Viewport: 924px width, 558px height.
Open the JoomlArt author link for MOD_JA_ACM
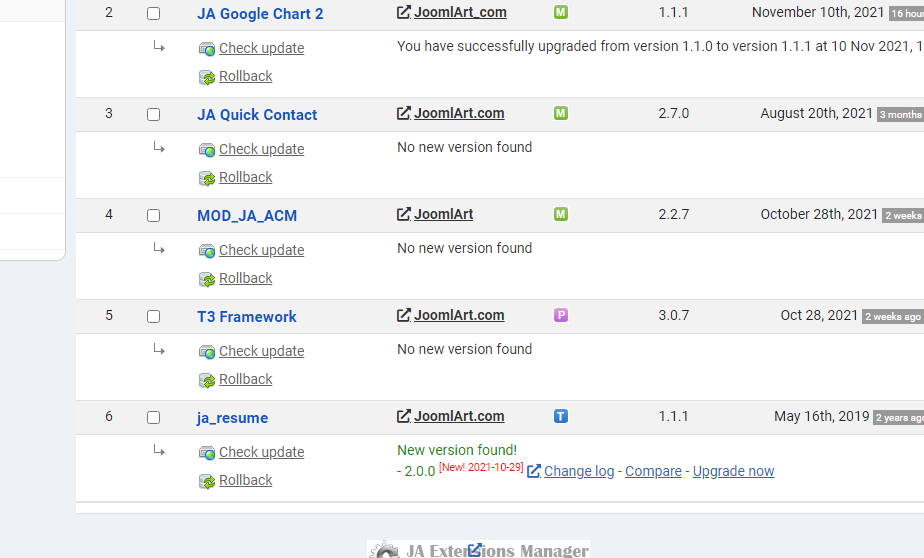click(x=443, y=214)
